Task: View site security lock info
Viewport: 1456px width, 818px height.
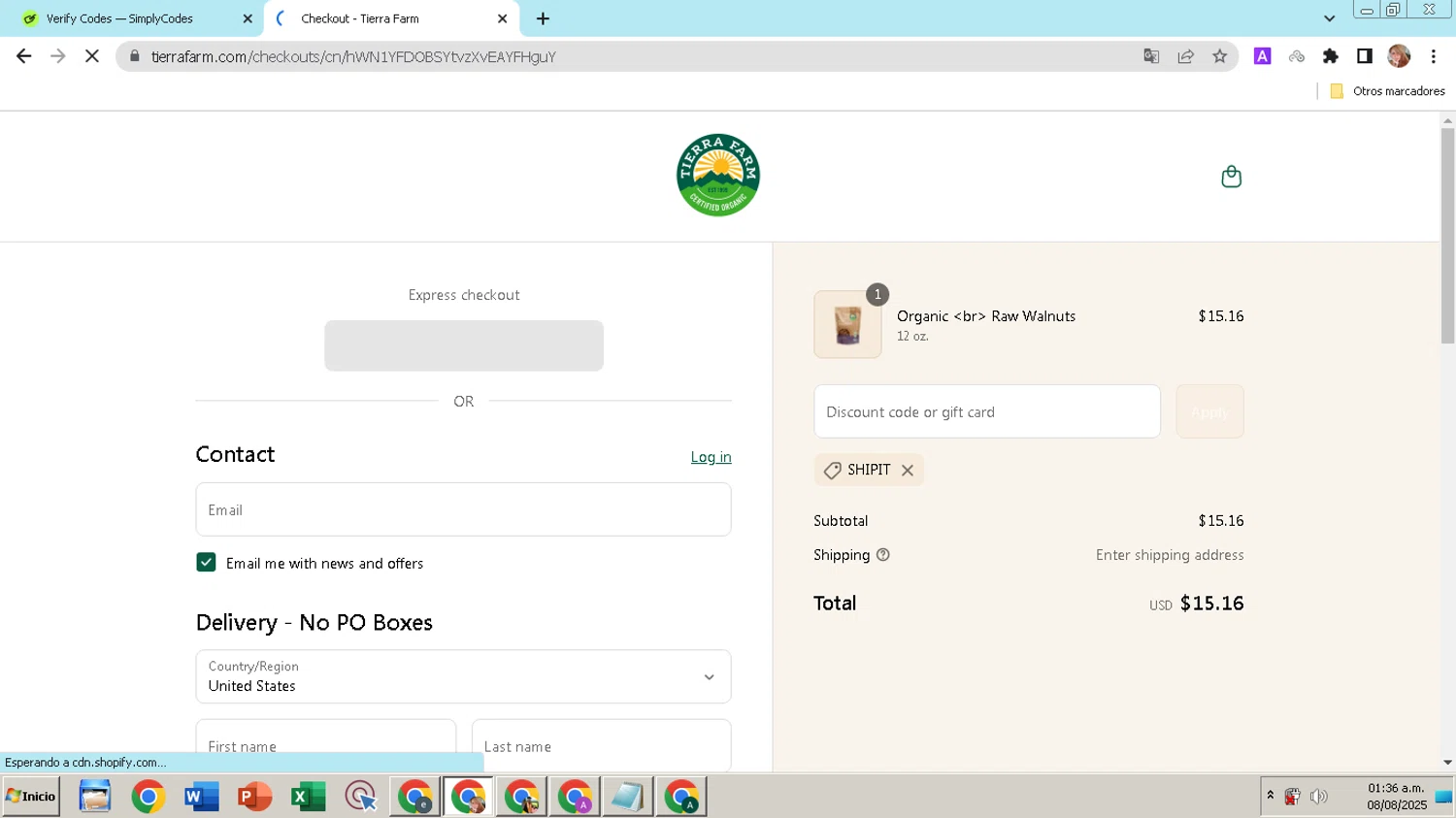Action: (135, 56)
